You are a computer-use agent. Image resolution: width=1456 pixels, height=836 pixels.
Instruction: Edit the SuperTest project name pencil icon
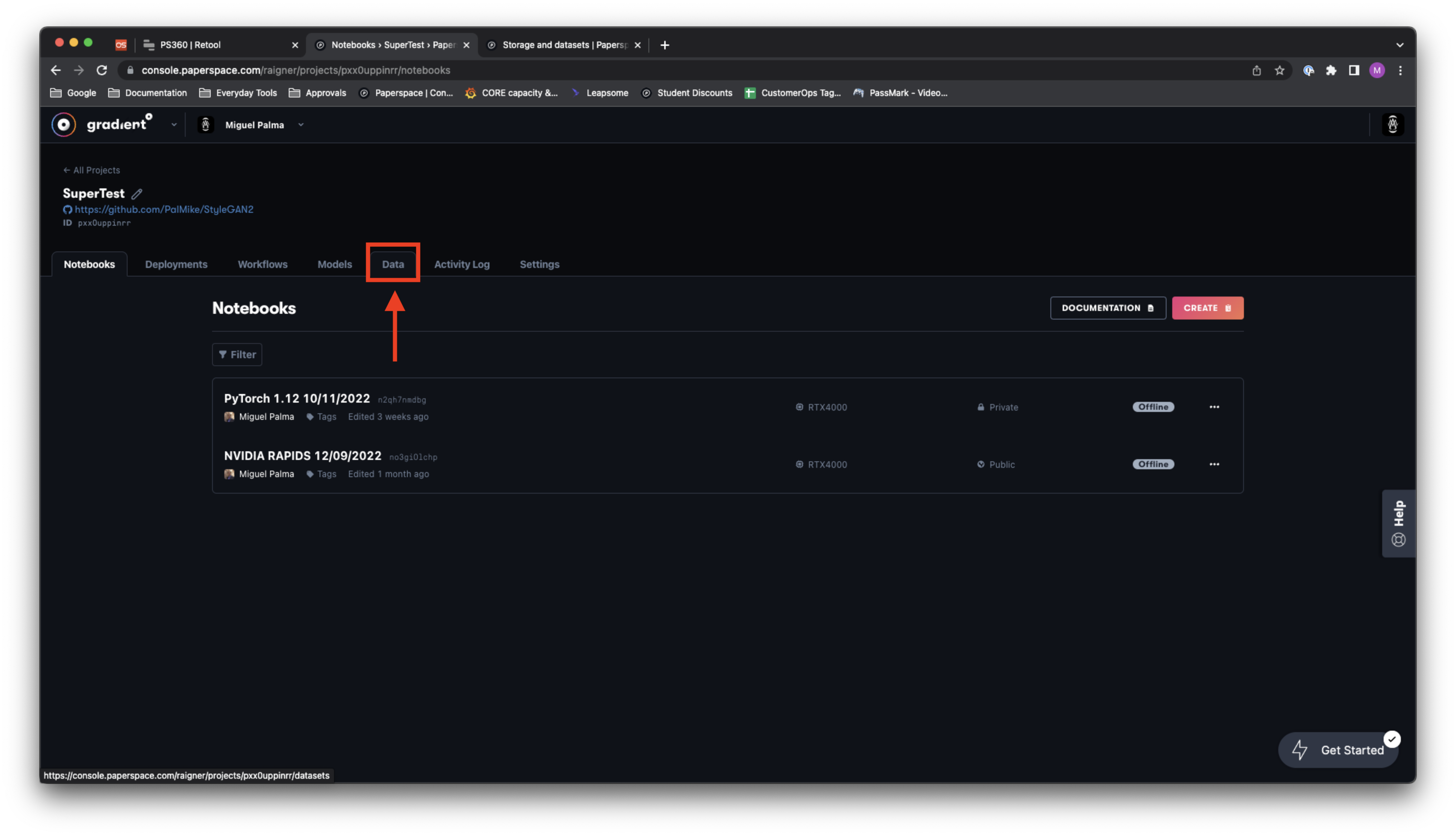click(136, 193)
